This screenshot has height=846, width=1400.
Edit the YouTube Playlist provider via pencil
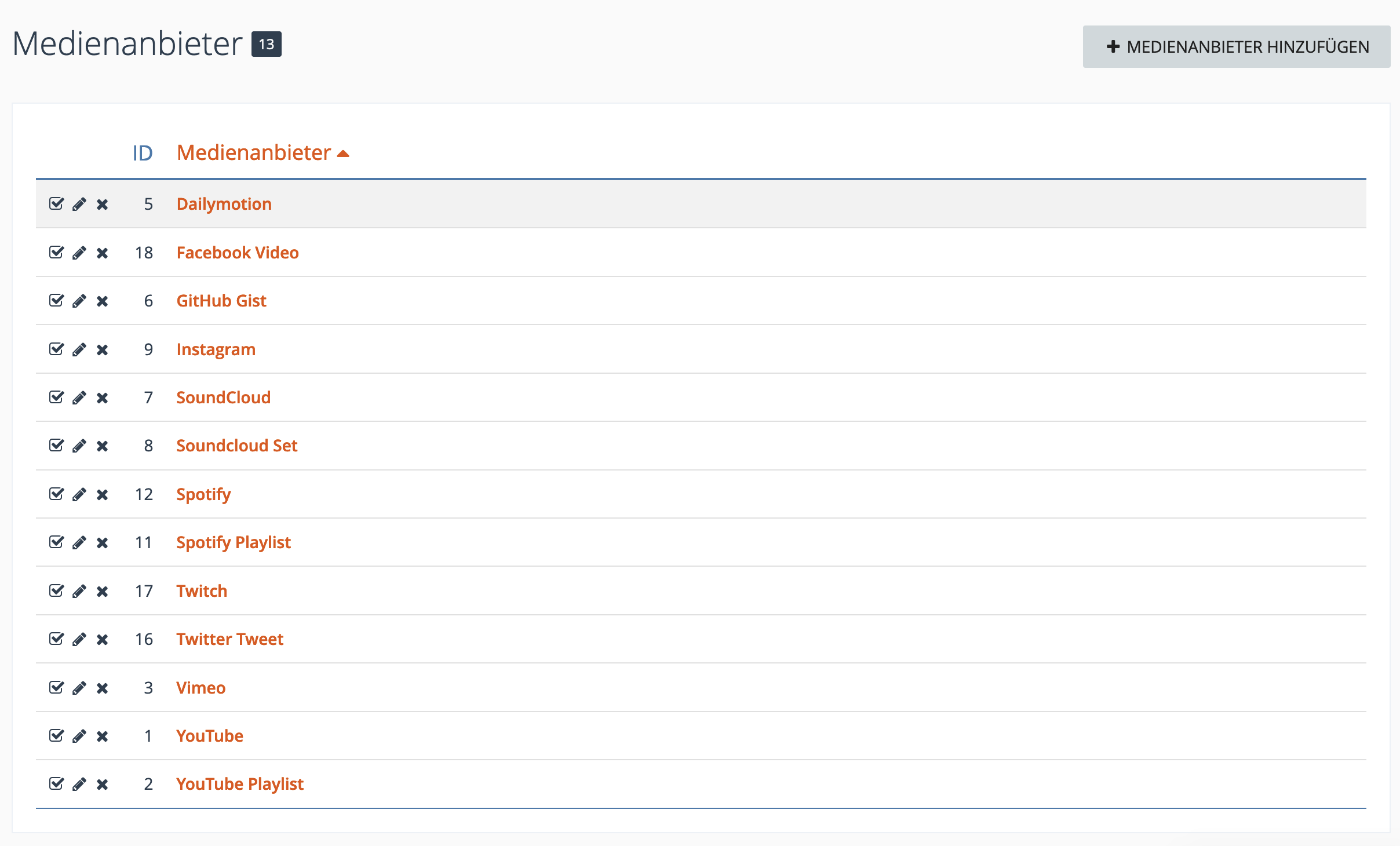(79, 784)
